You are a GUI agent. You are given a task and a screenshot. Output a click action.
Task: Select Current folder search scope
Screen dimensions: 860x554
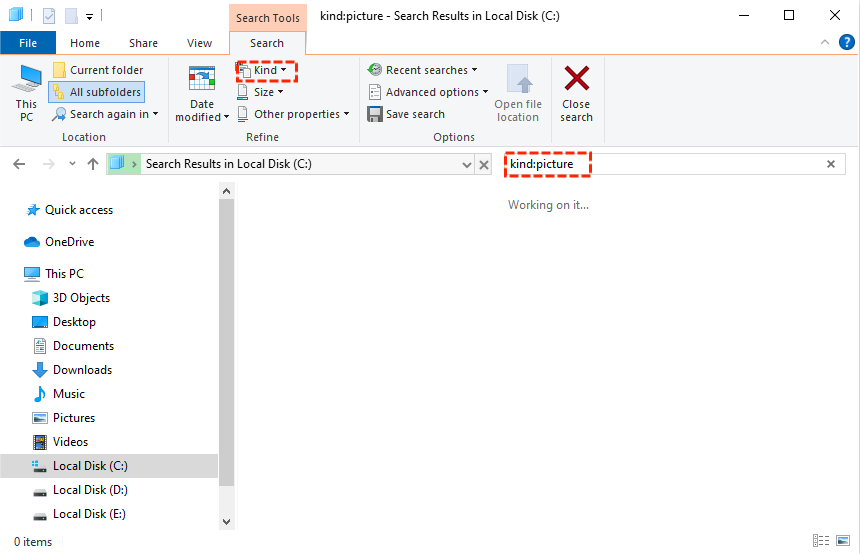click(98, 70)
